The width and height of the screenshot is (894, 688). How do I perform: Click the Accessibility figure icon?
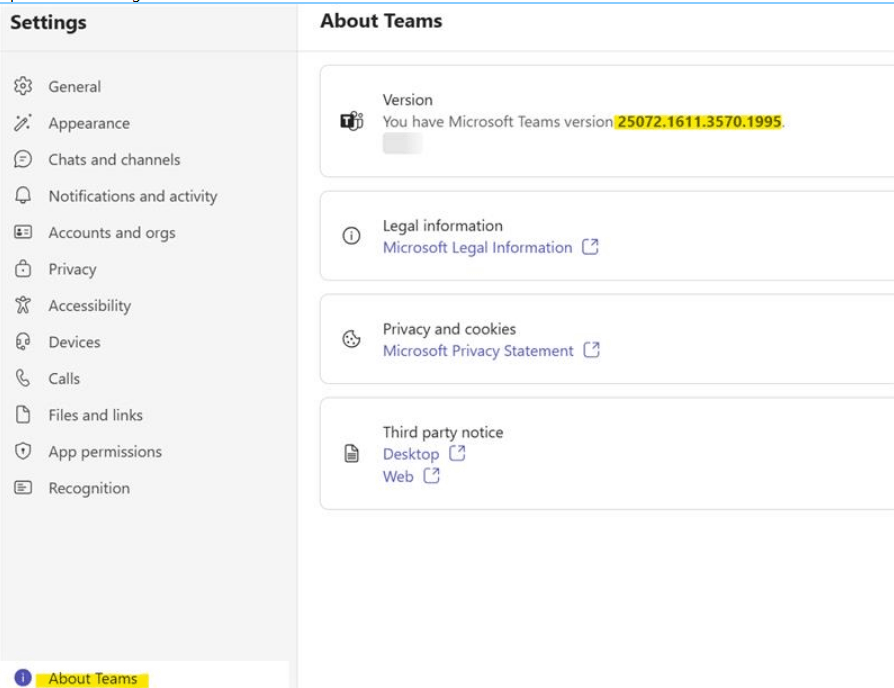pos(23,305)
